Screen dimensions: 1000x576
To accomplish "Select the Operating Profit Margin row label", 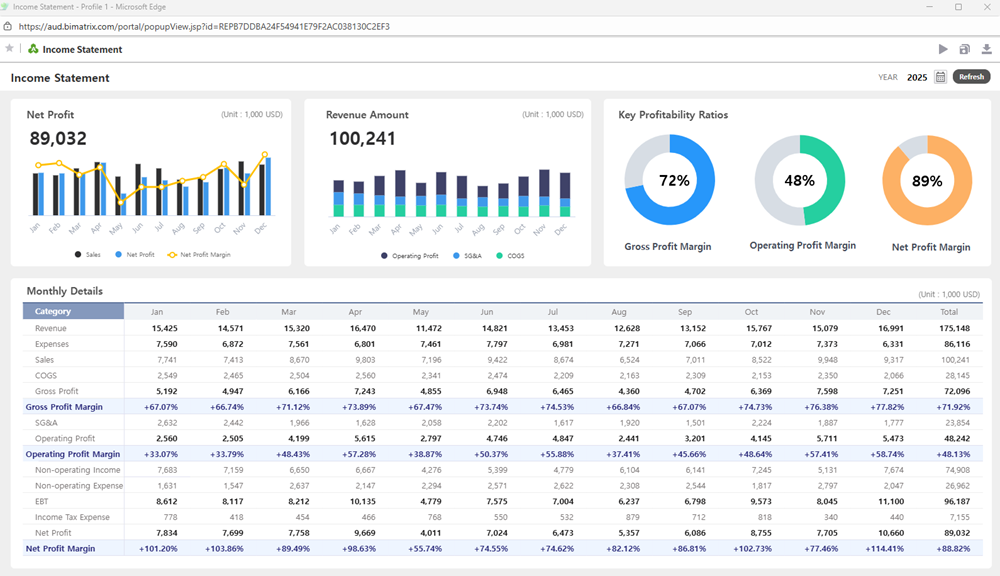I will click(x=72, y=454).
